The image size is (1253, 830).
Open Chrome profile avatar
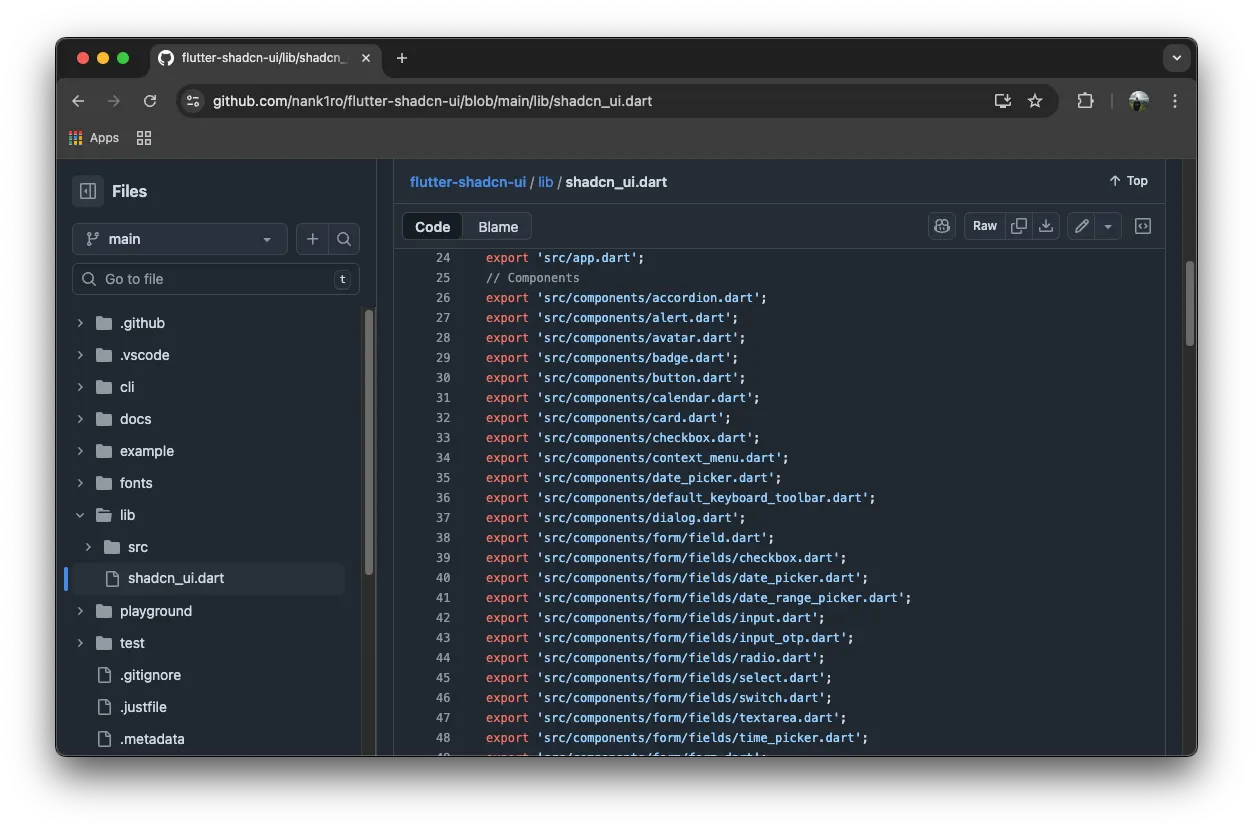[x=1138, y=101]
